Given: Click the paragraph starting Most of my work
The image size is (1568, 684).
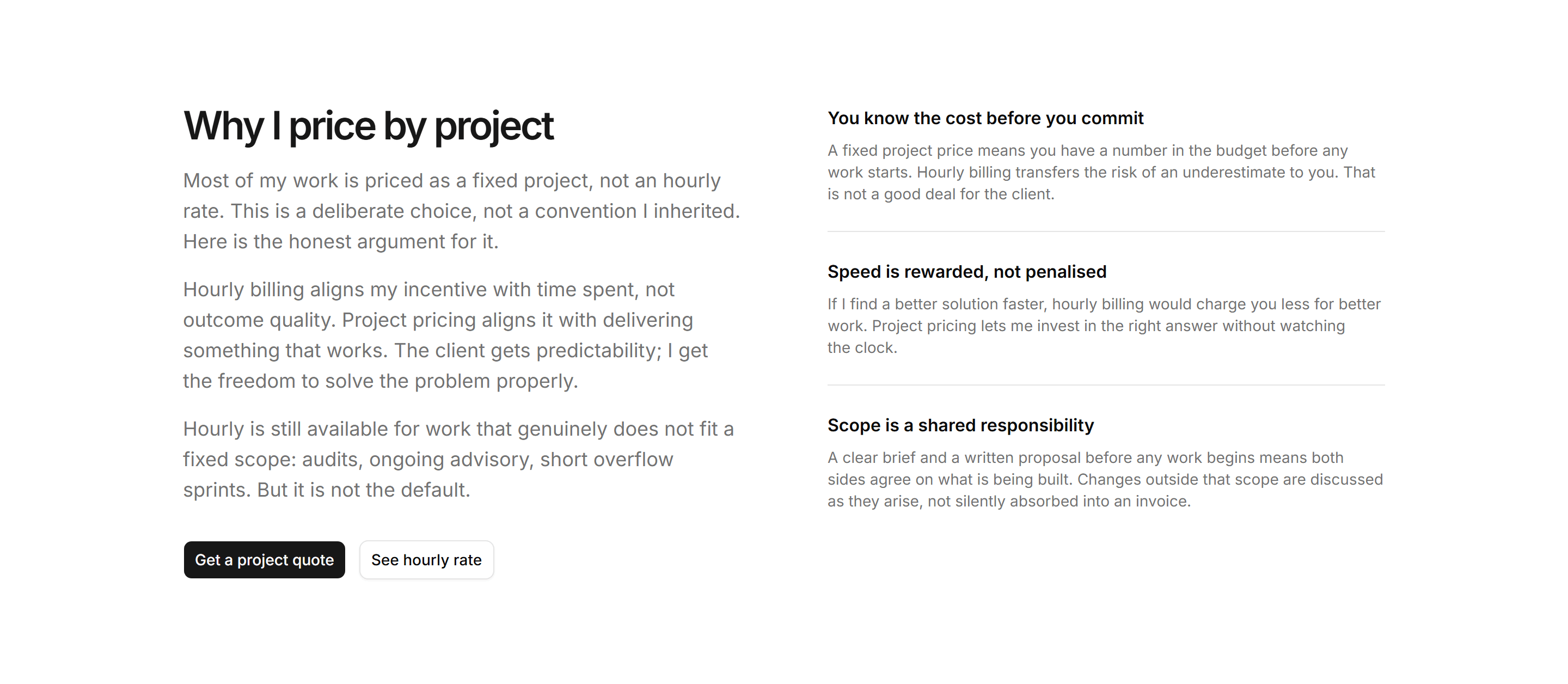Looking at the screenshot, I should pos(461,211).
